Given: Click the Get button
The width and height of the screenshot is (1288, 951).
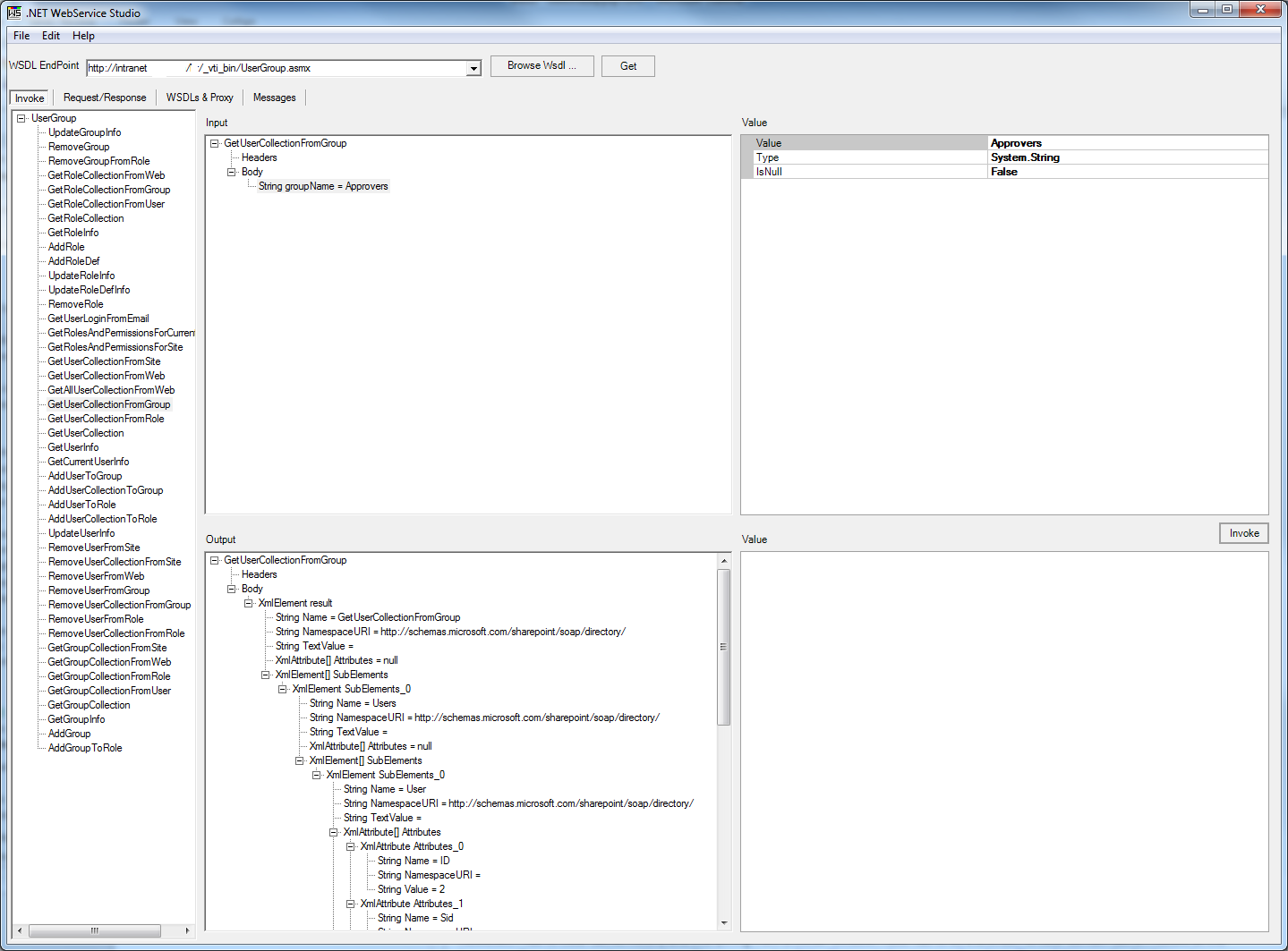Looking at the screenshot, I should coord(628,66).
